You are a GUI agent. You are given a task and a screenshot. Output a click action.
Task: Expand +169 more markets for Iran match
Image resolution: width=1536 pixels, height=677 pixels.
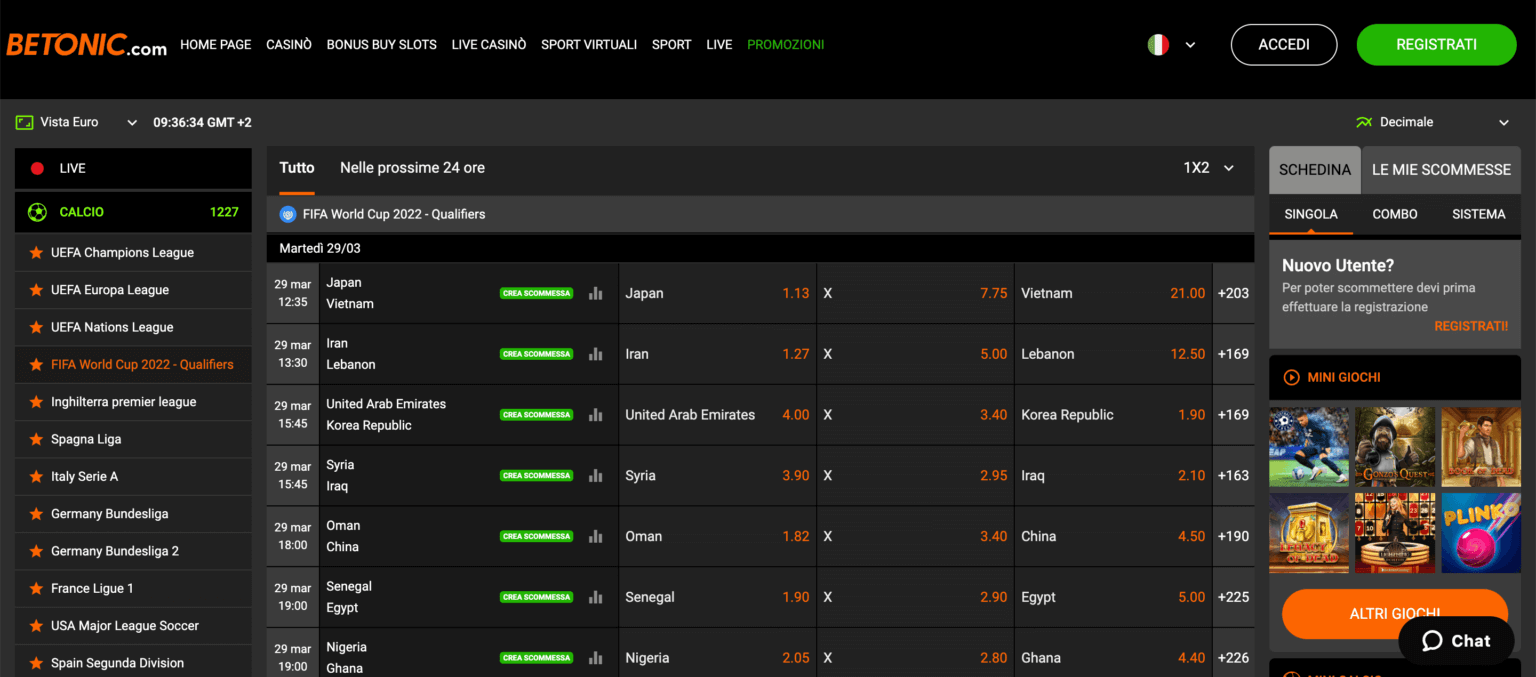[x=1233, y=354]
